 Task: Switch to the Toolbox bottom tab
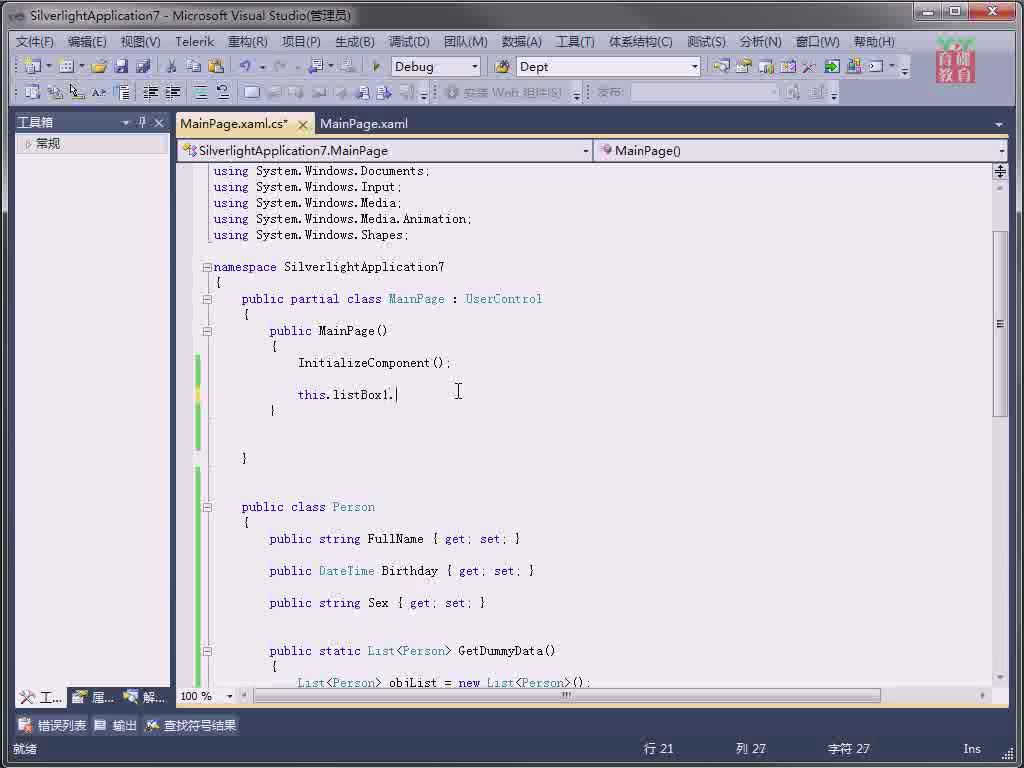tap(40, 697)
